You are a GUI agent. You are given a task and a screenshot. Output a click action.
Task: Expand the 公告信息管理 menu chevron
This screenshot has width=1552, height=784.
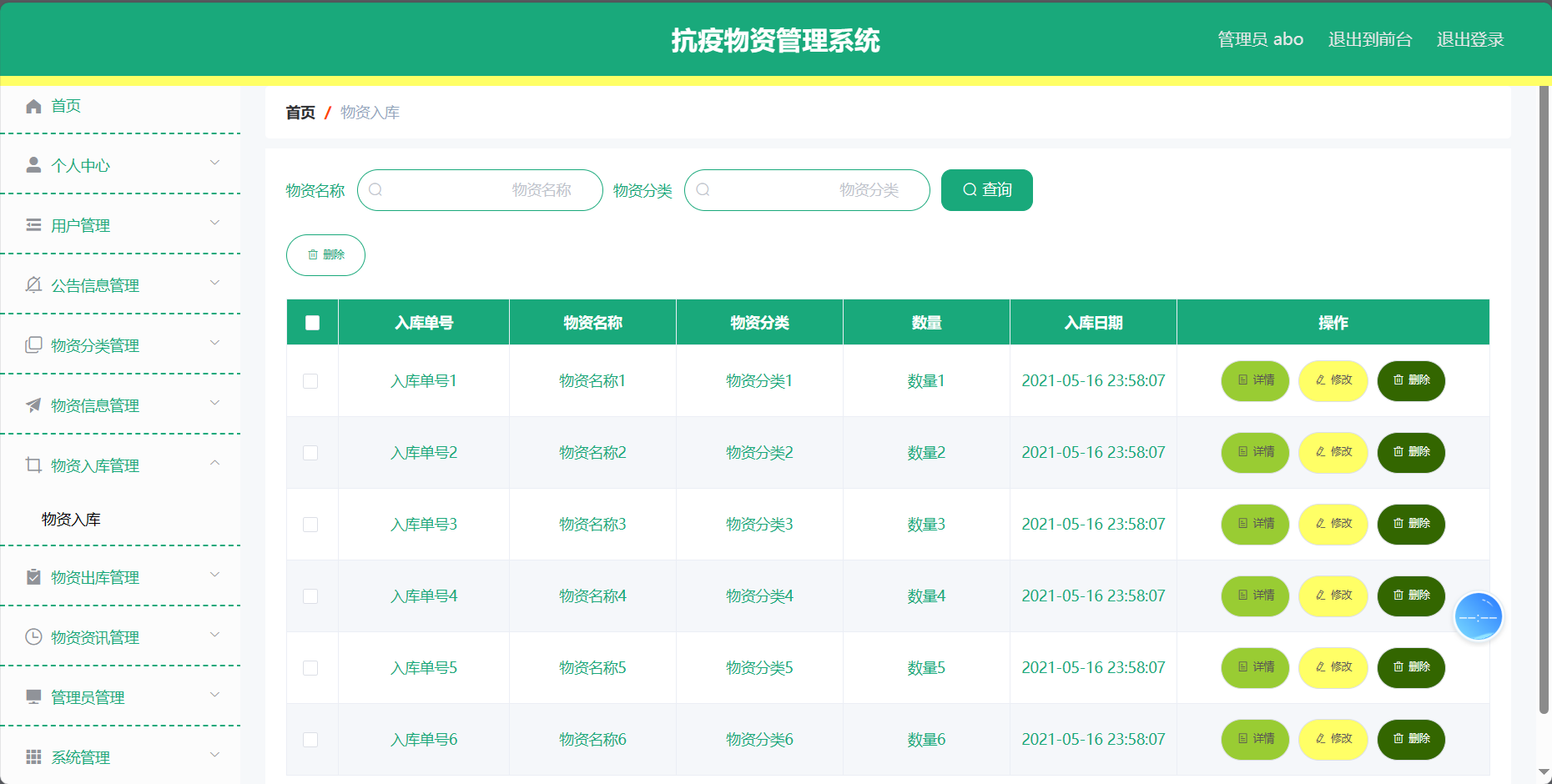coord(214,283)
